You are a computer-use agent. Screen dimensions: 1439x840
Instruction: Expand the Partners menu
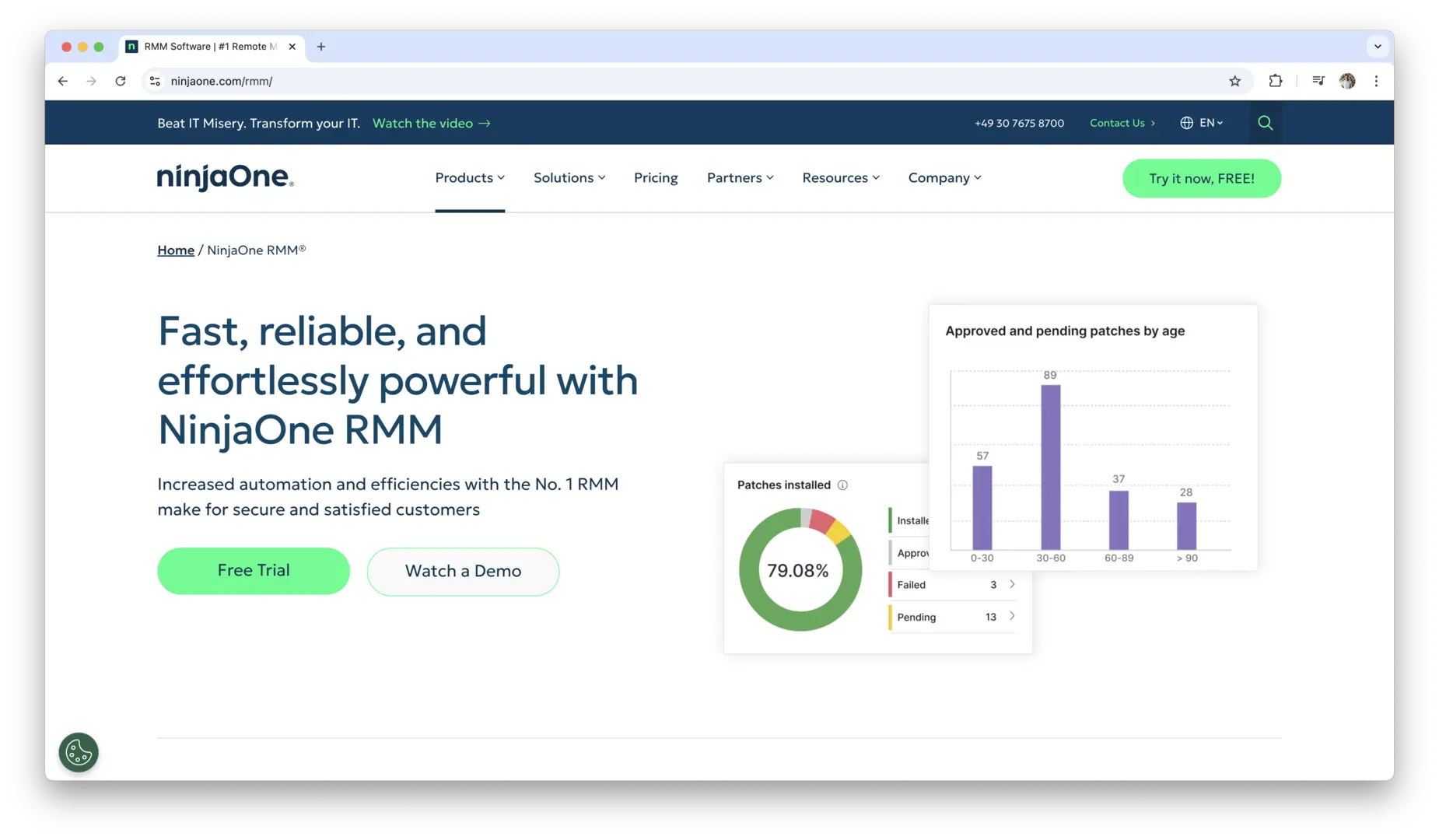click(740, 178)
